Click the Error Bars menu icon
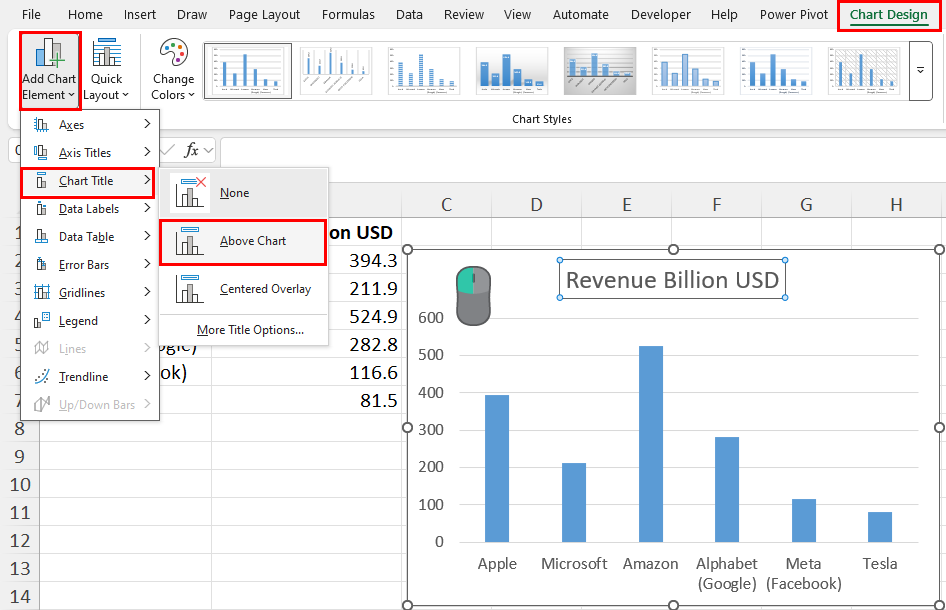The width and height of the screenshot is (946, 610). pos(41,264)
